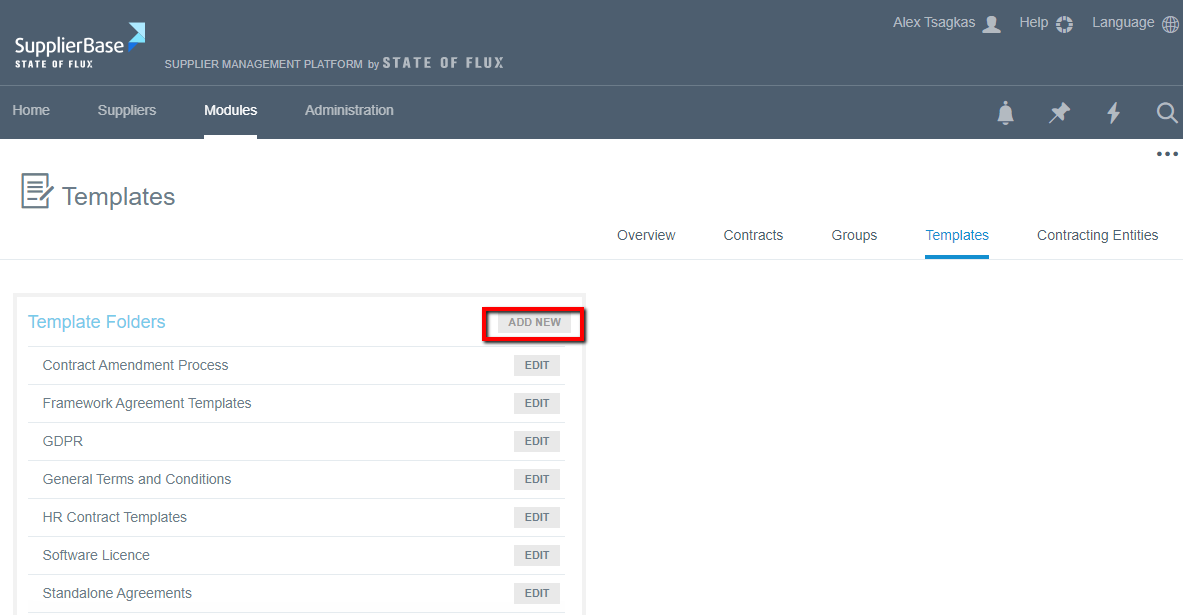Open the Software Licence folder
Screen dimensions: 1183x615
click(95, 555)
